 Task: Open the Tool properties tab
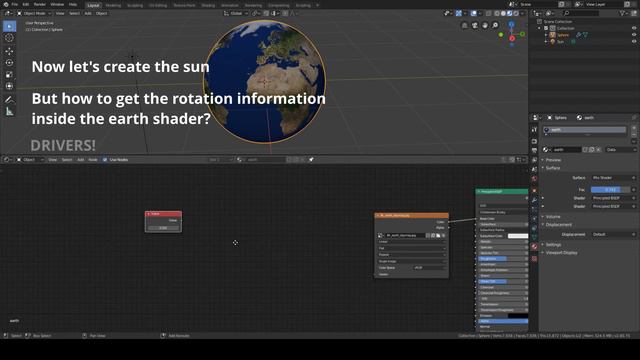coord(534,130)
